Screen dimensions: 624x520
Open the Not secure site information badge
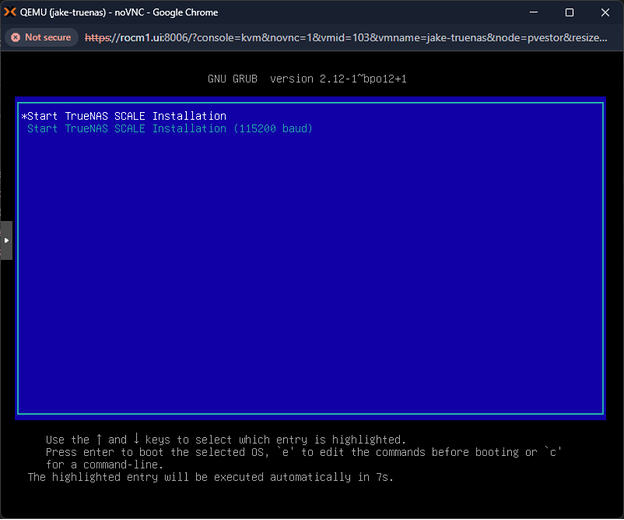41,37
